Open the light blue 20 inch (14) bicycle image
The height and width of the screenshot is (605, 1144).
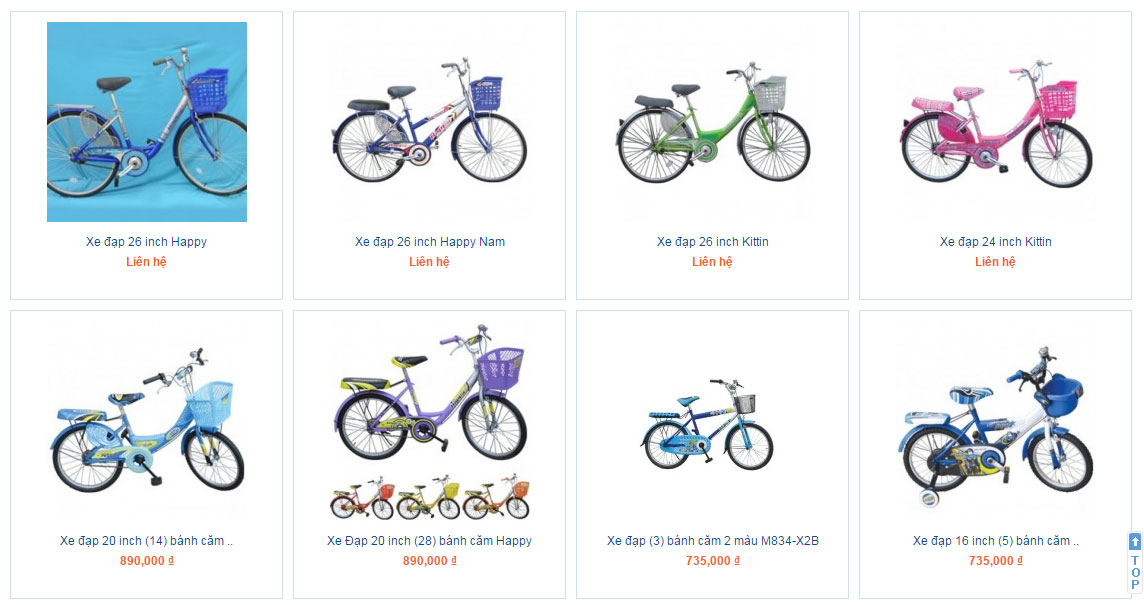[147, 421]
